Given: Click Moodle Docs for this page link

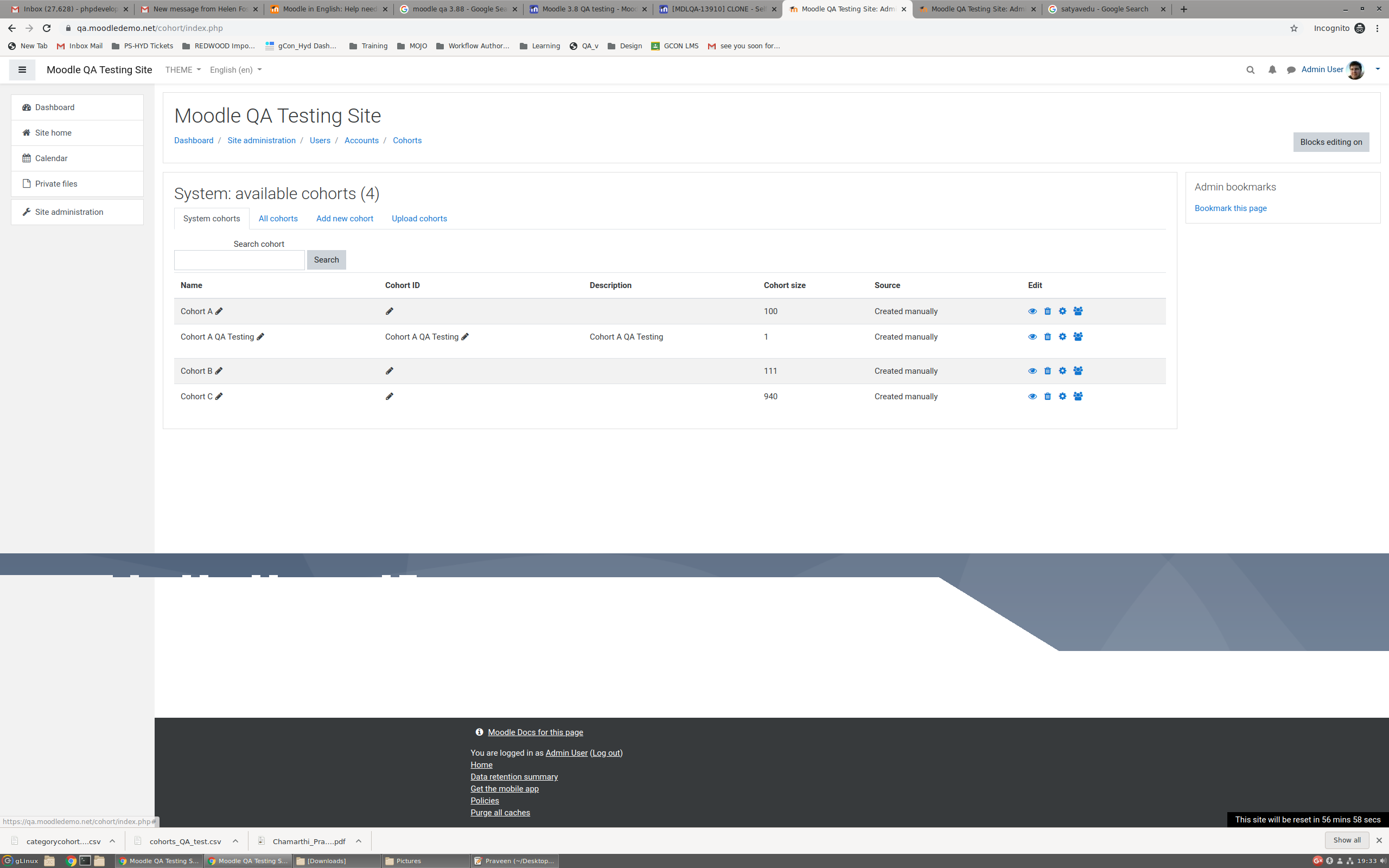Looking at the screenshot, I should coord(535,732).
